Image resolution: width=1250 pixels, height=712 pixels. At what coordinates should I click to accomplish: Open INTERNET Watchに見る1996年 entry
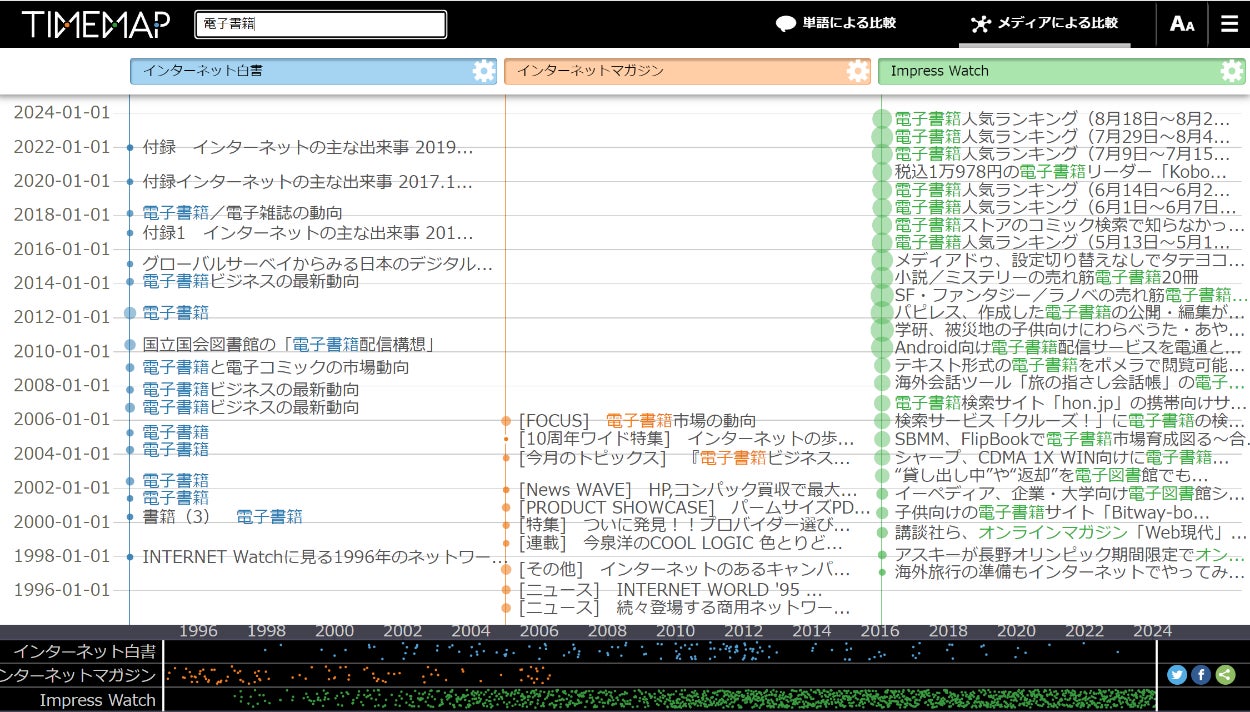[x=323, y=556]
